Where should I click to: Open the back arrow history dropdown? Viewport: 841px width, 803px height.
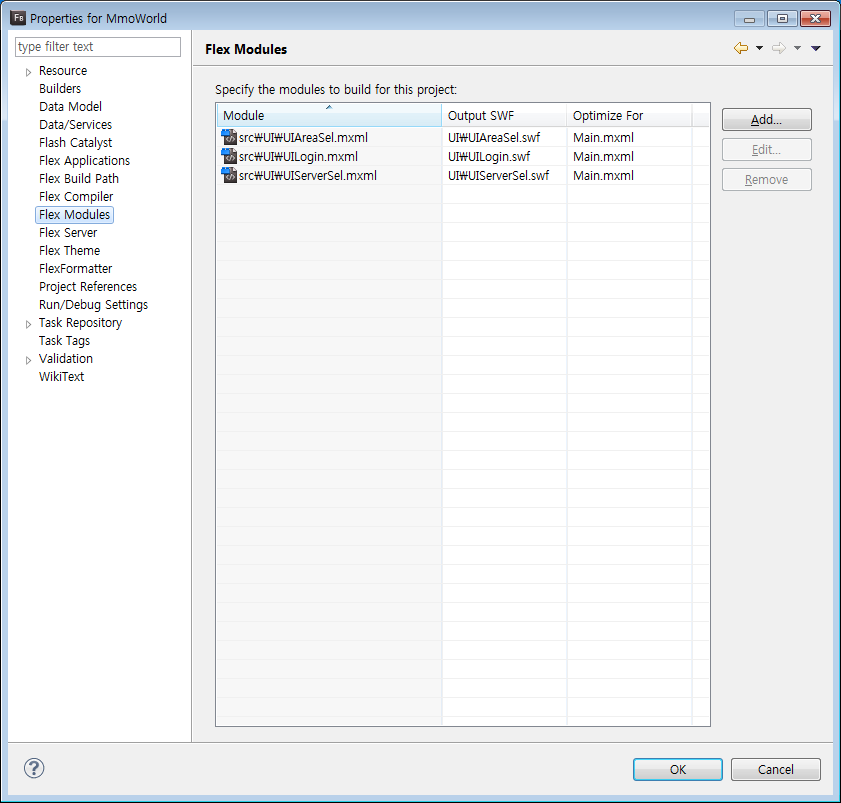point(757,48)
